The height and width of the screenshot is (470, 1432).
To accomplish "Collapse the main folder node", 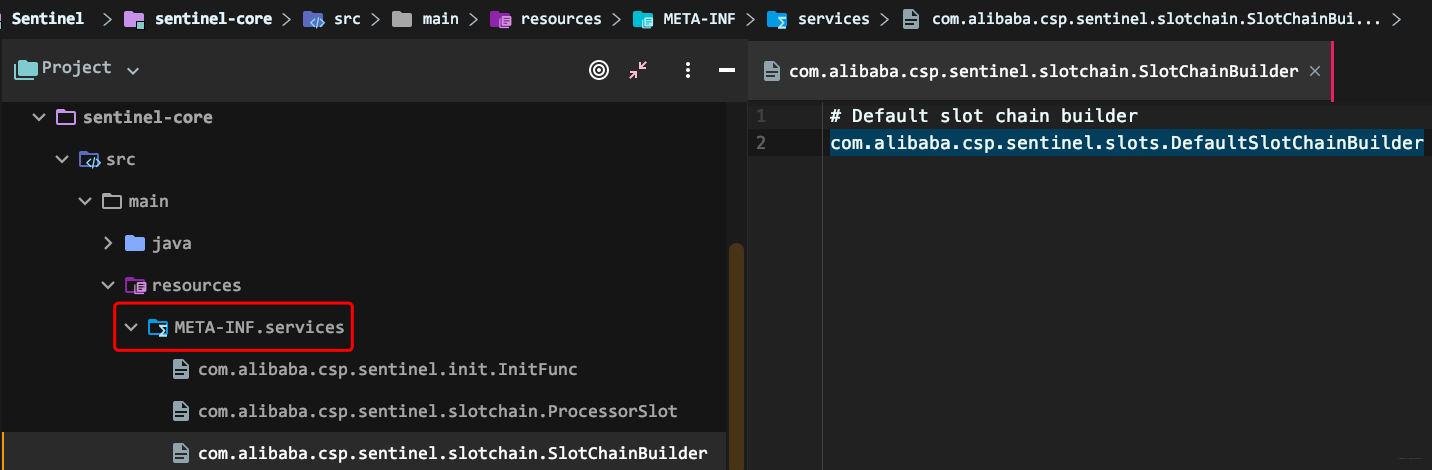I will coord(85,201).
